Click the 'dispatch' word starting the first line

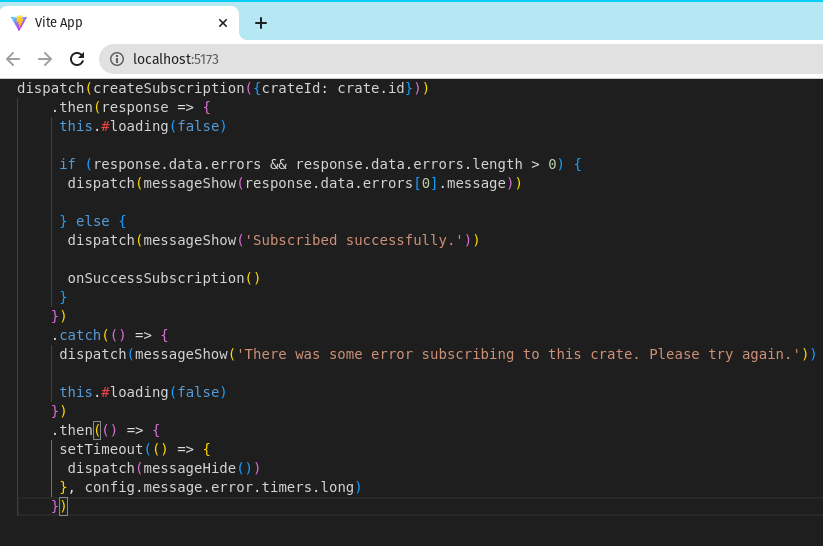[51, 88]
